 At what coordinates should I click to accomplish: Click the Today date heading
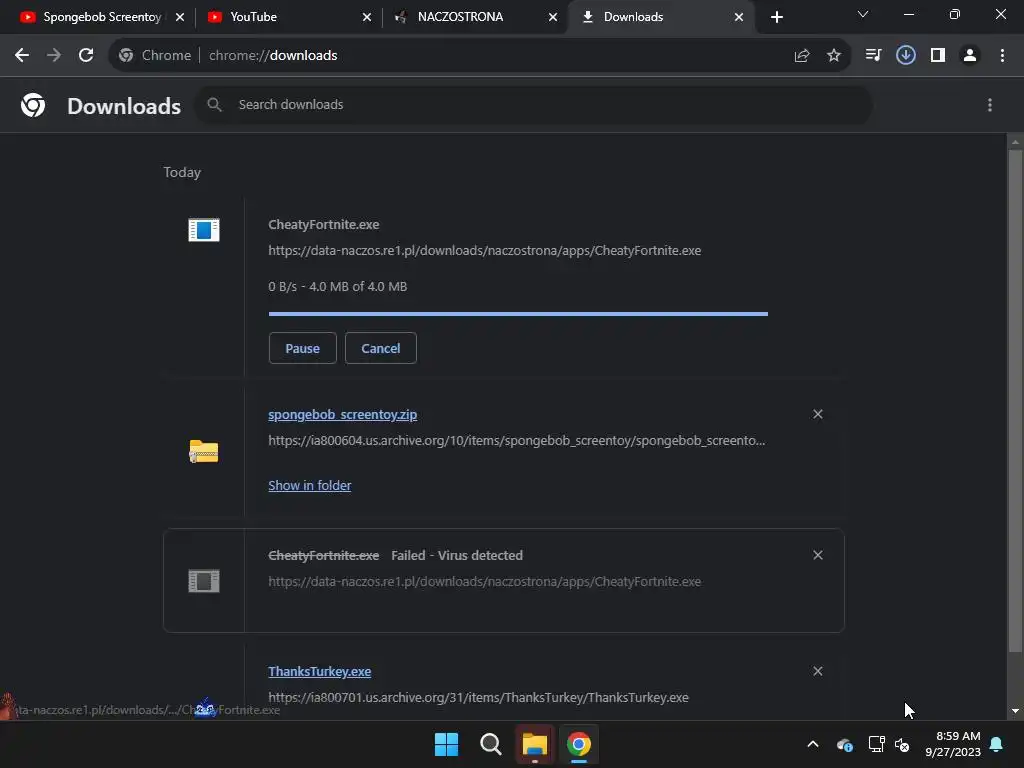tap(182, 172)
